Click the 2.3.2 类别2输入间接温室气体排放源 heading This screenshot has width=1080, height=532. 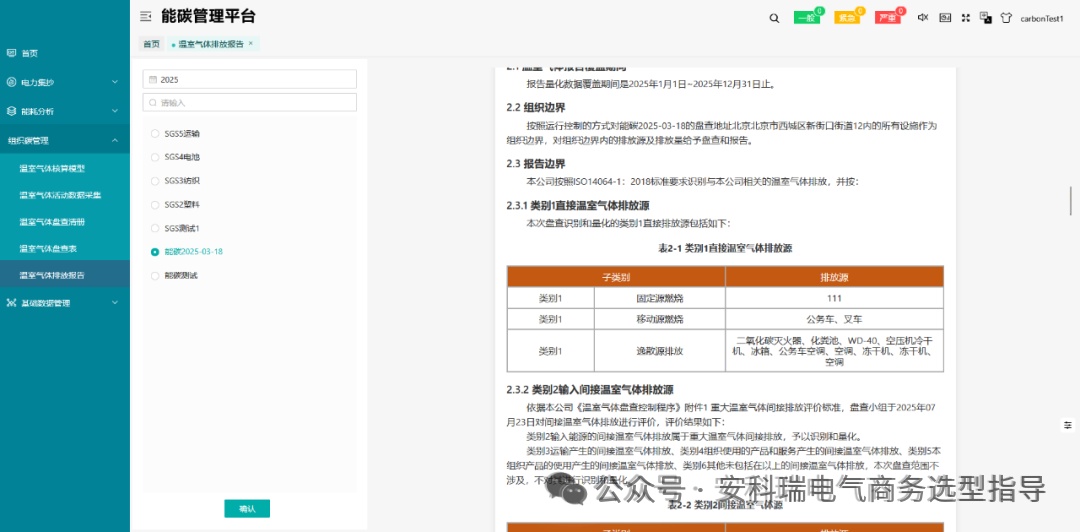click(590, 389)
